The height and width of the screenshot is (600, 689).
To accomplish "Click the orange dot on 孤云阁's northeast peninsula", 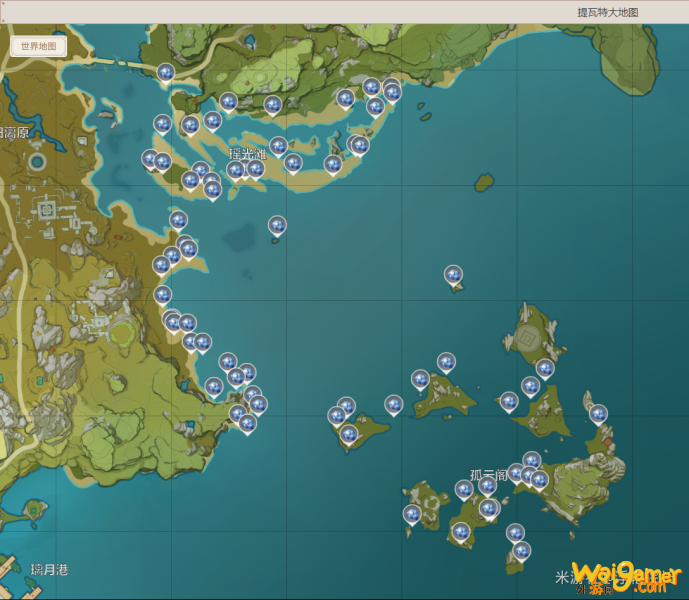I will coord(608,442).
